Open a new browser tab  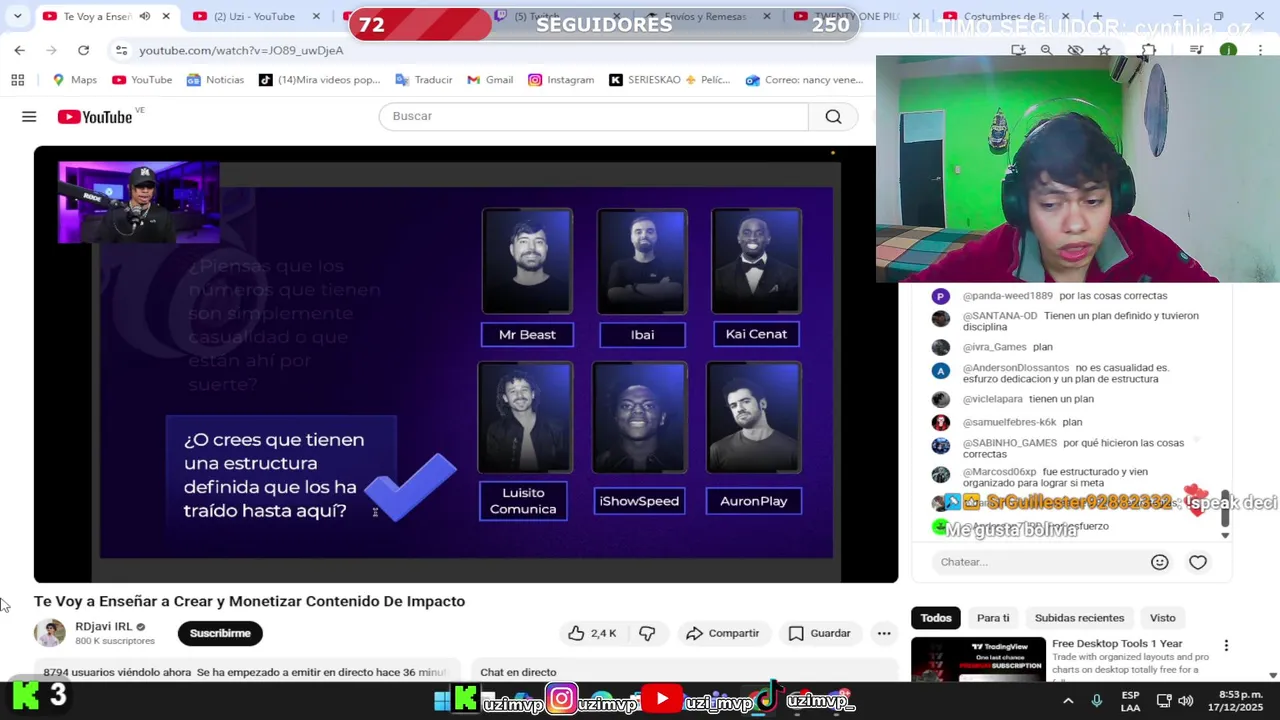coord(1097,16)
